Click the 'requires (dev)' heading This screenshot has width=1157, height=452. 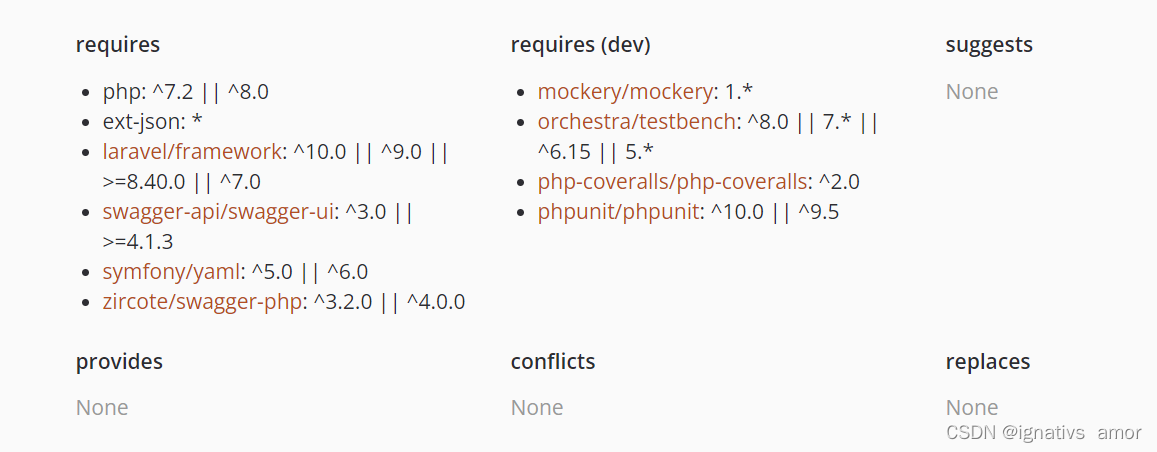(x=581, y=45)
